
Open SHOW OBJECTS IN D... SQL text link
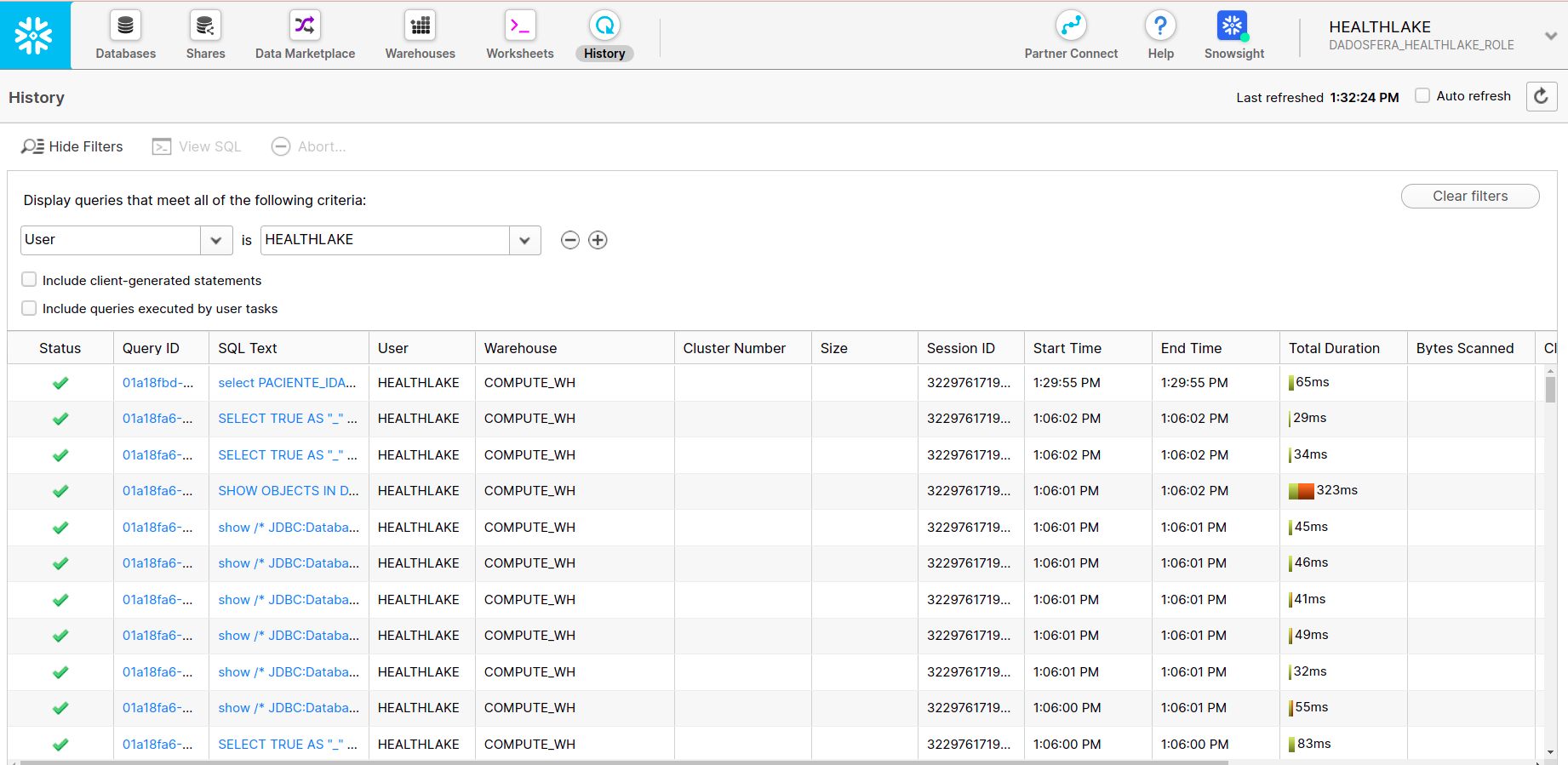[x=289, y=491]
